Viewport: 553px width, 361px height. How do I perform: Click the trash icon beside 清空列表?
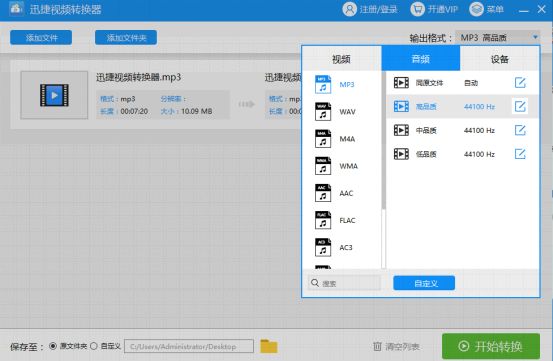pos(377,346)
